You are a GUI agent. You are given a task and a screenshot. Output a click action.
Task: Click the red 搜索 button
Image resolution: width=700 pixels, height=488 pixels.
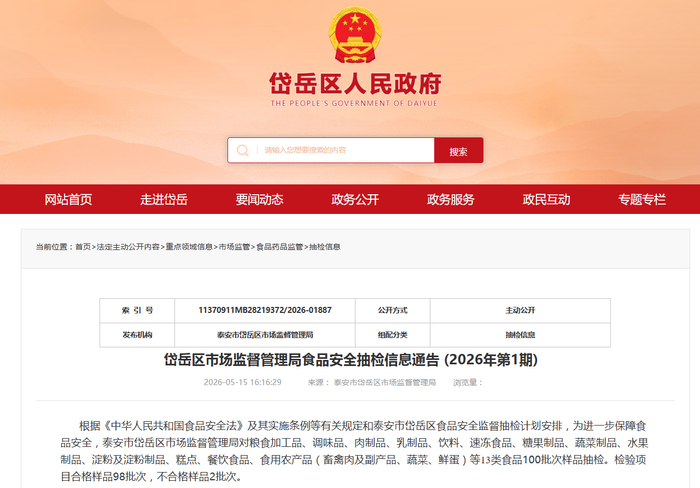tap(458, 150)
